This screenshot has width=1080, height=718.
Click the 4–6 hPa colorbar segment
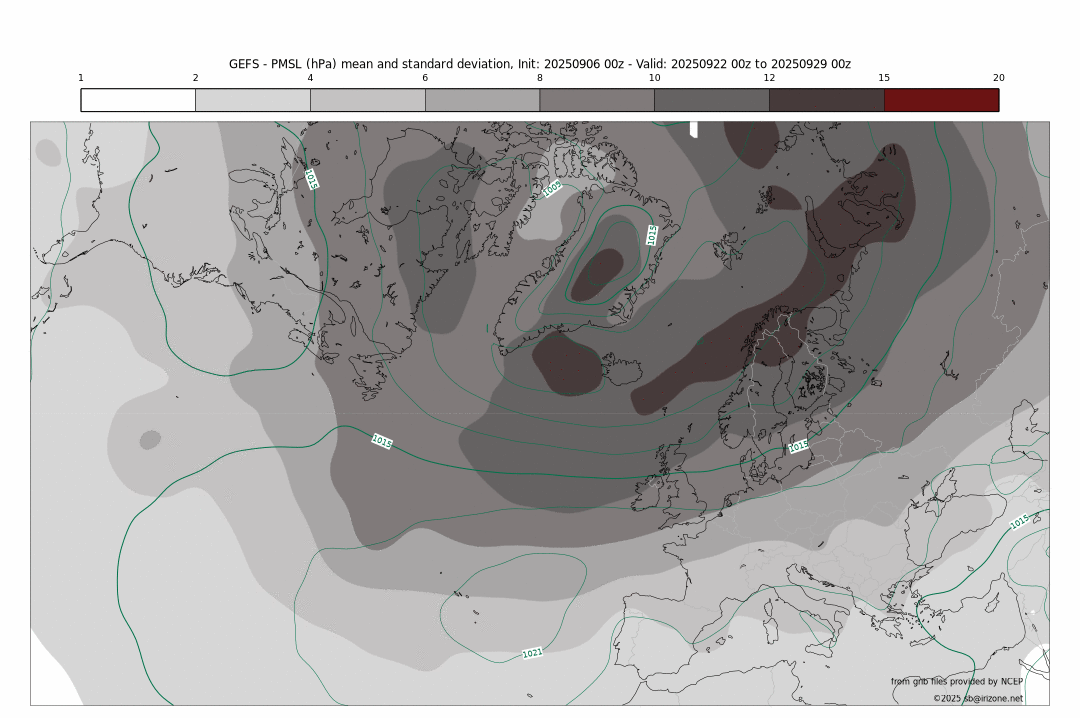tap(367, 100)
